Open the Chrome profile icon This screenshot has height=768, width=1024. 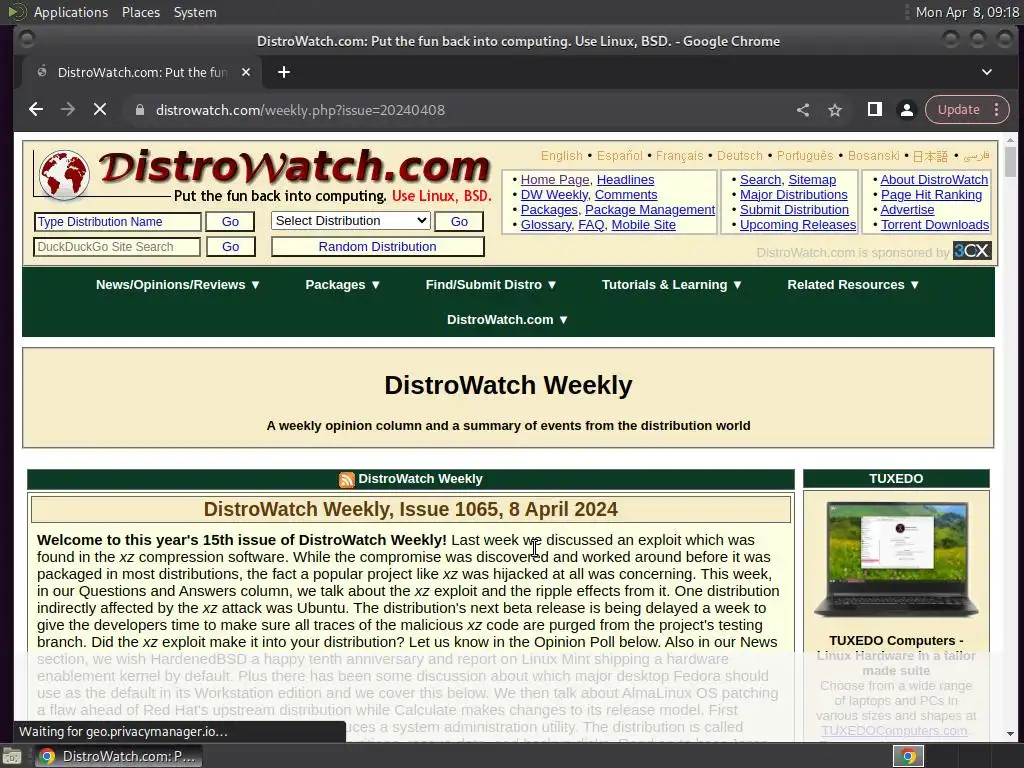coord(906,110)
